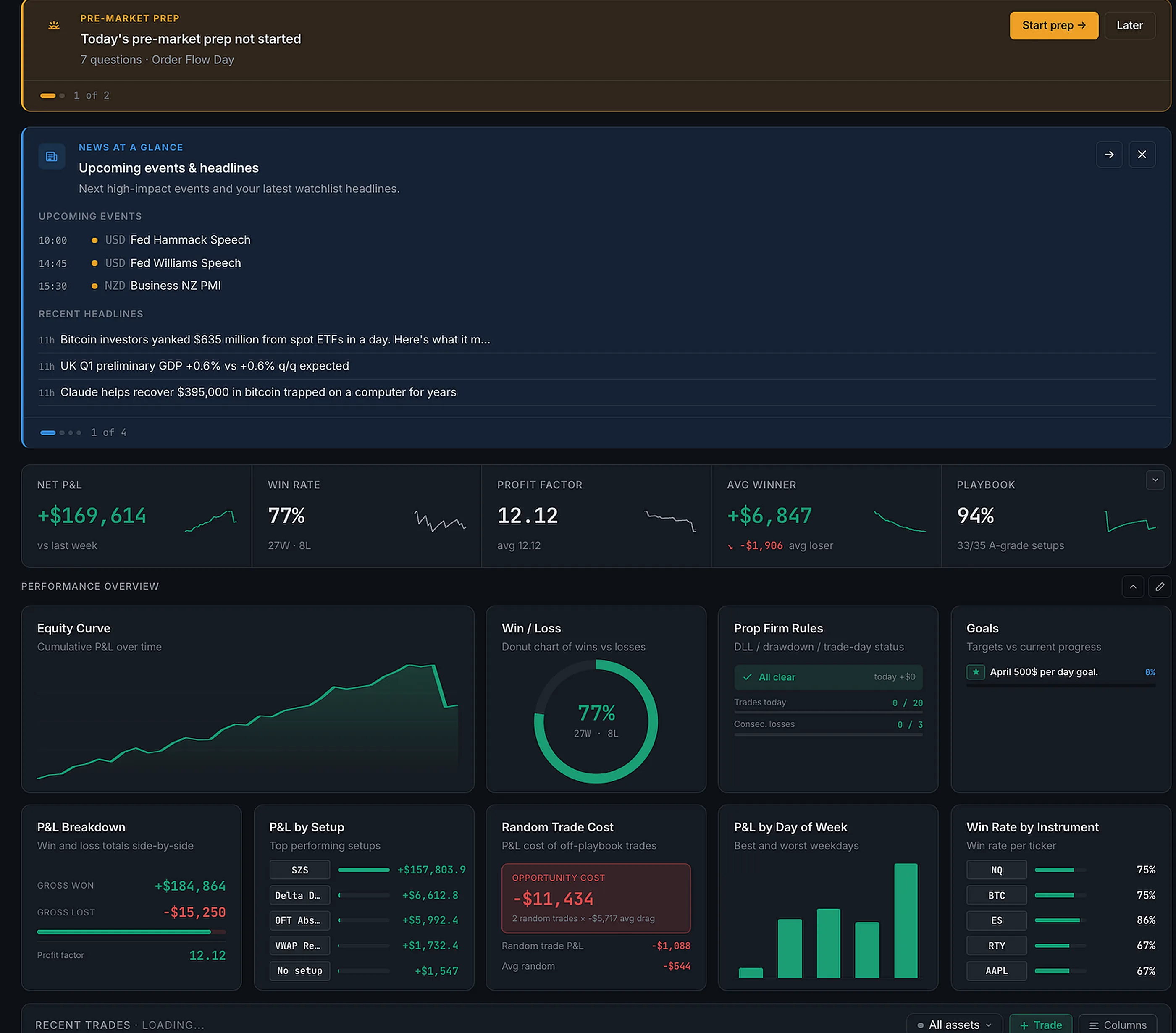Click the SZS P&L progress bar
This screenshot has height=1033, width=1176.
pyautogui.click(x=364, y=870)
